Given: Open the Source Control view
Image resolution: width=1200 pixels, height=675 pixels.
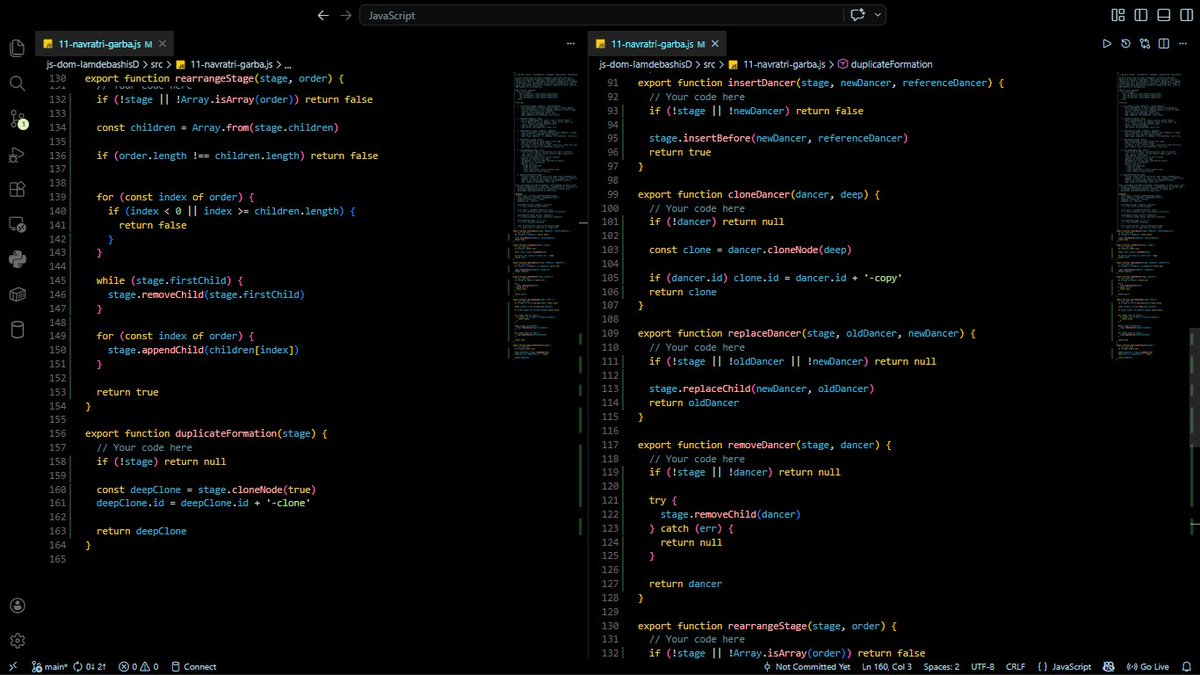Looking at the screenshot, I should pos(16,120).
